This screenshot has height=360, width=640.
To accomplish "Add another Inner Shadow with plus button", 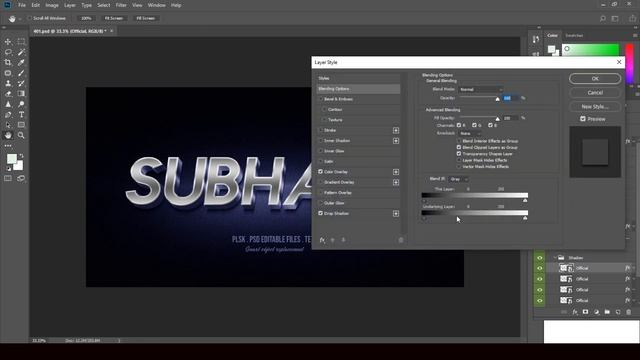I will coord(396,141).
